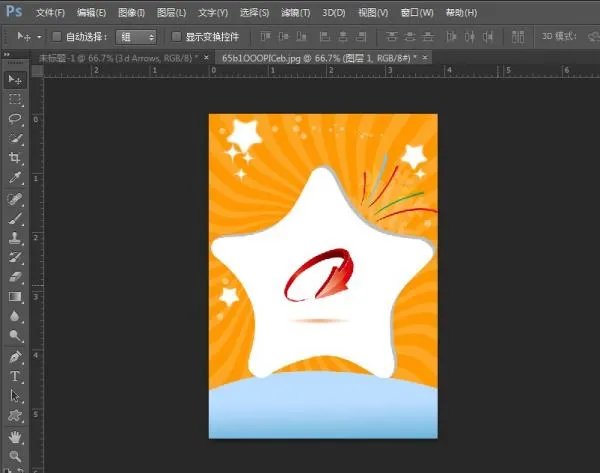The height and width of the screenshot is (473, 600).
Task: Select the Eyedropper tool
Action: [x=15, y=178]
